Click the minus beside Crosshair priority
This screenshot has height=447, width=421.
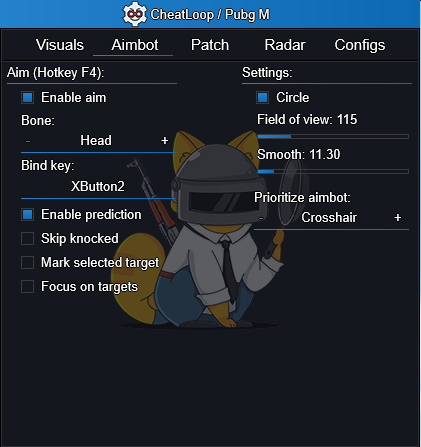pos(261,218)
